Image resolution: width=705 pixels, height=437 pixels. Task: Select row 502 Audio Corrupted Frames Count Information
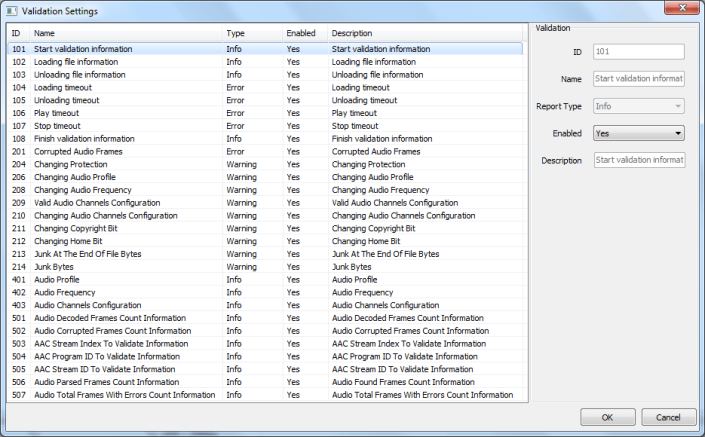pos(265,331)
